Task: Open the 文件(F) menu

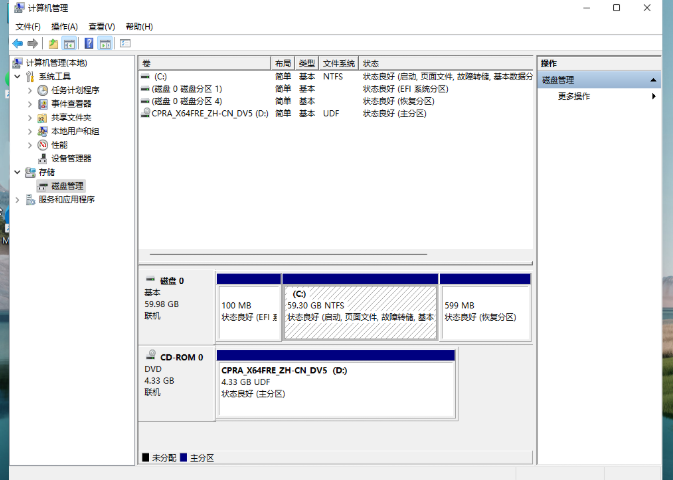Action: point(28,26)
